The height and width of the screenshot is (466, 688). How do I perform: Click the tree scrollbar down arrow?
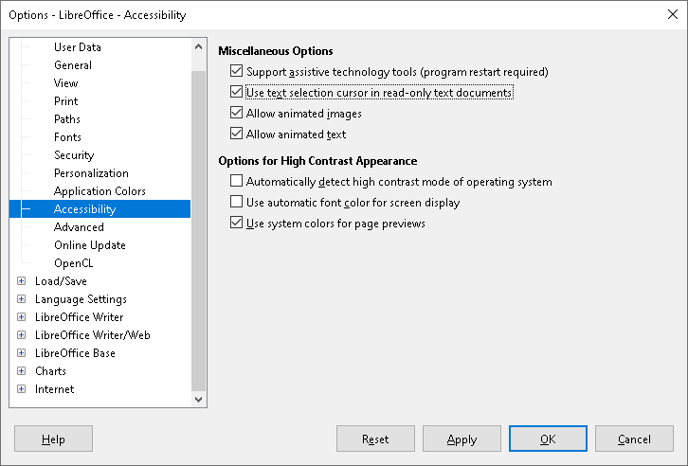point(198,399)
